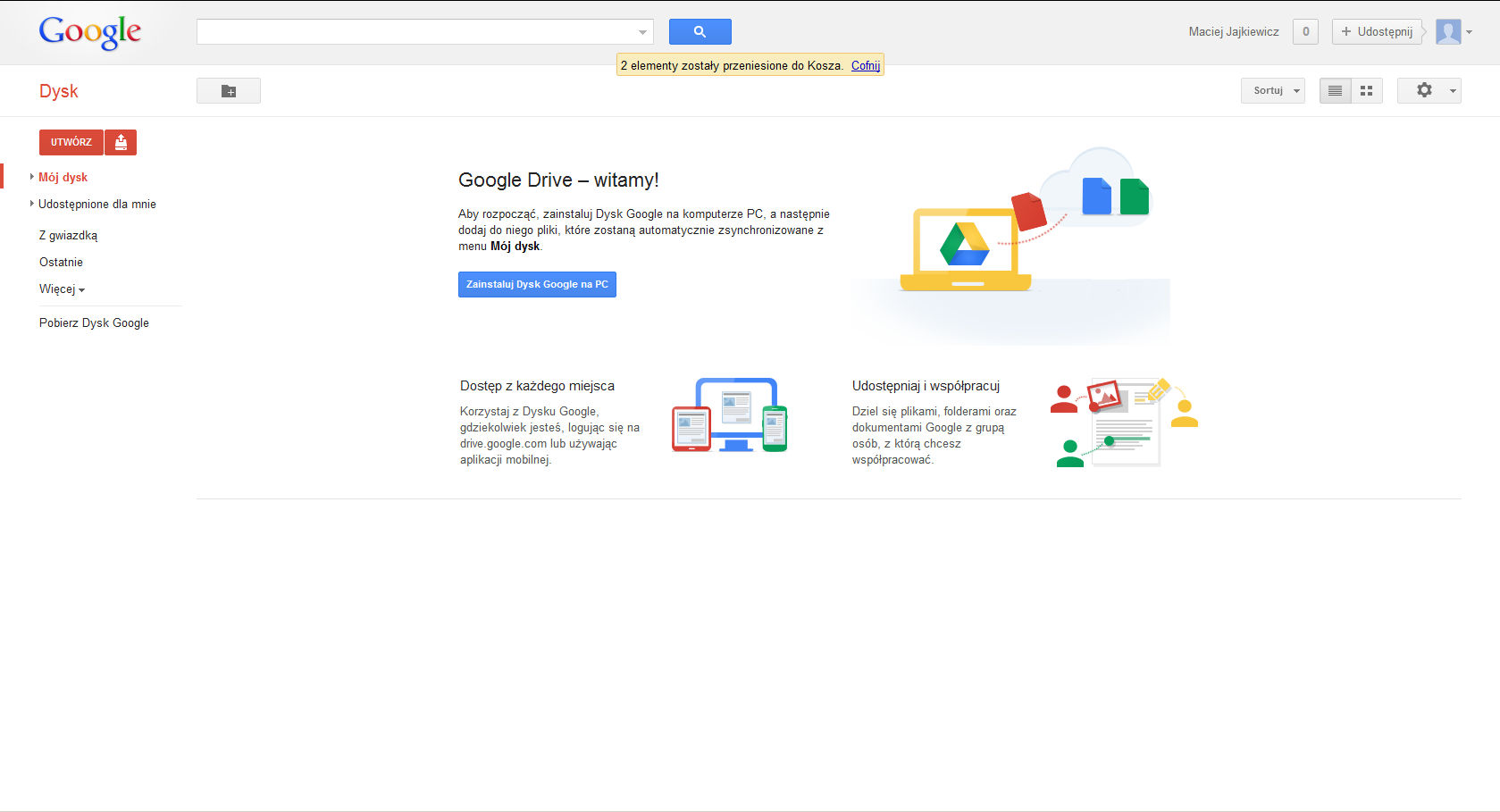Click the Maciej Jajkiewicz user name

1234,31
